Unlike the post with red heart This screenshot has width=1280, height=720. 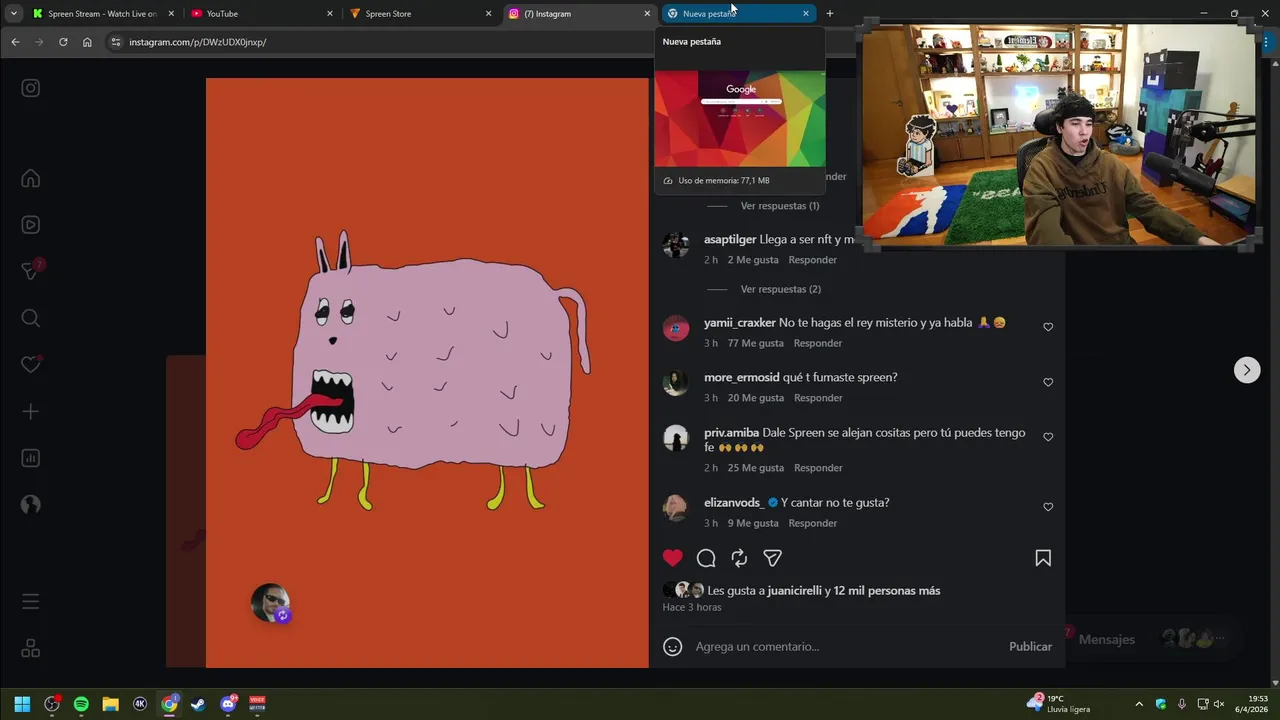[x=673, y=558]
